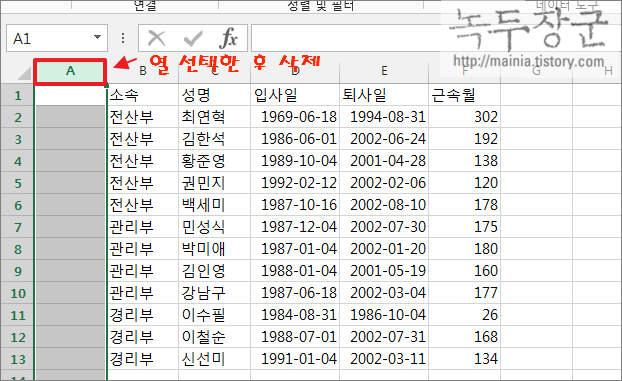
Task: Select column E header
Action: point(384,71)
